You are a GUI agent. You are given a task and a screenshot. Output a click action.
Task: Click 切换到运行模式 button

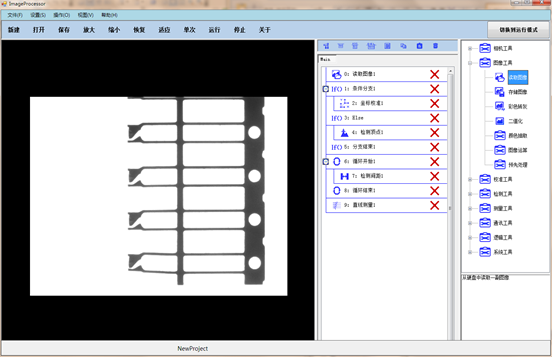click(518, 30)
